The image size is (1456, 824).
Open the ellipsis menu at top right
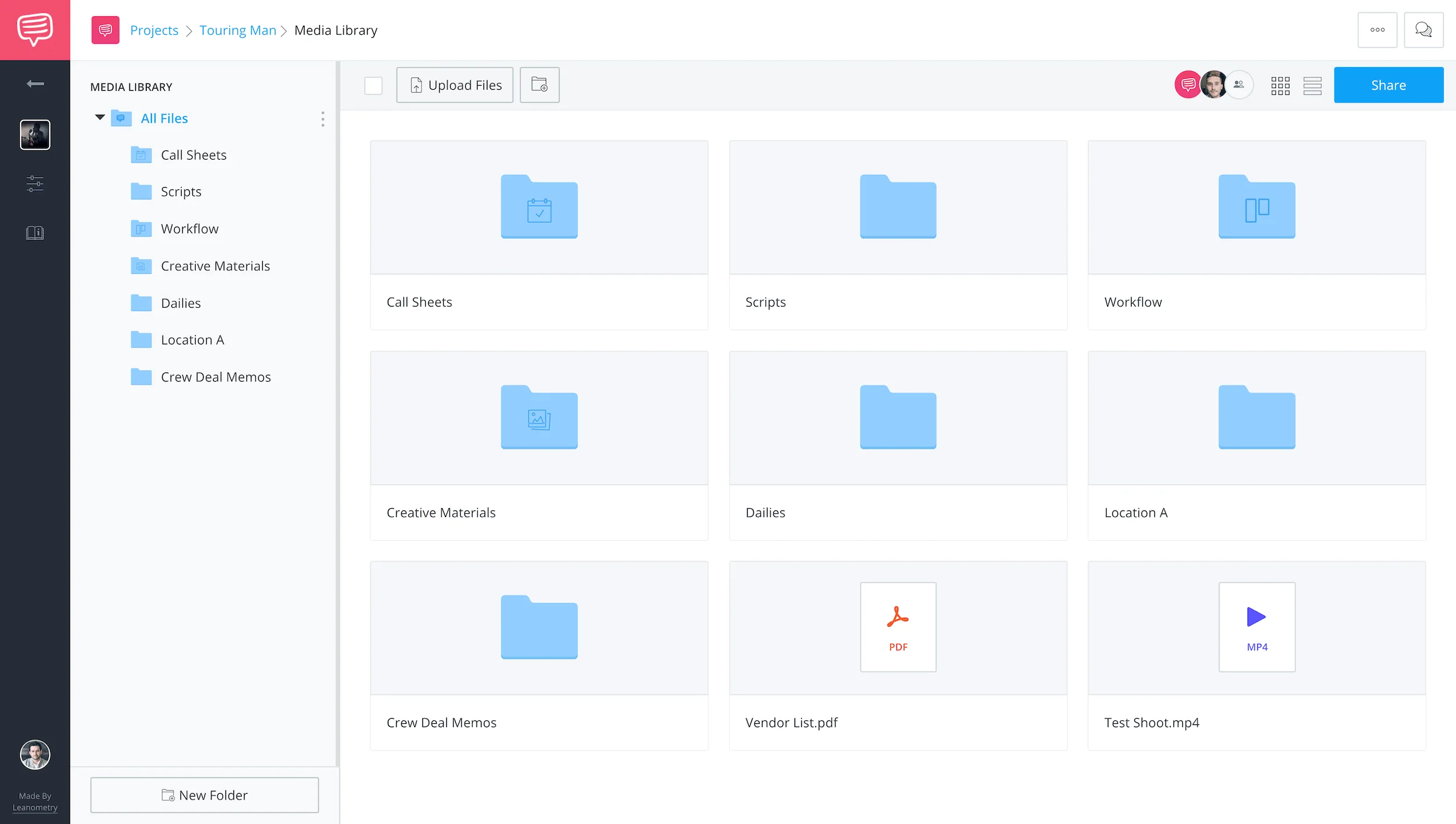point(1377,30)
